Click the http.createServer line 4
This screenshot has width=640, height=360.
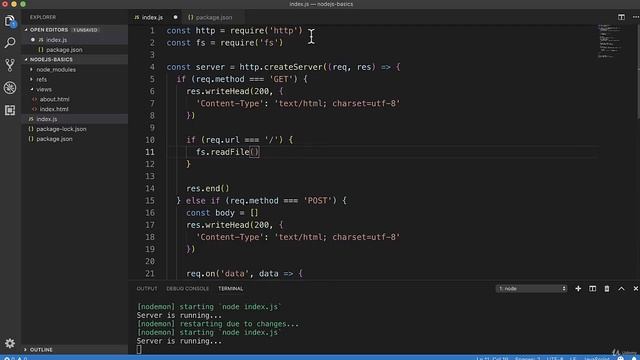coord(283,67)
